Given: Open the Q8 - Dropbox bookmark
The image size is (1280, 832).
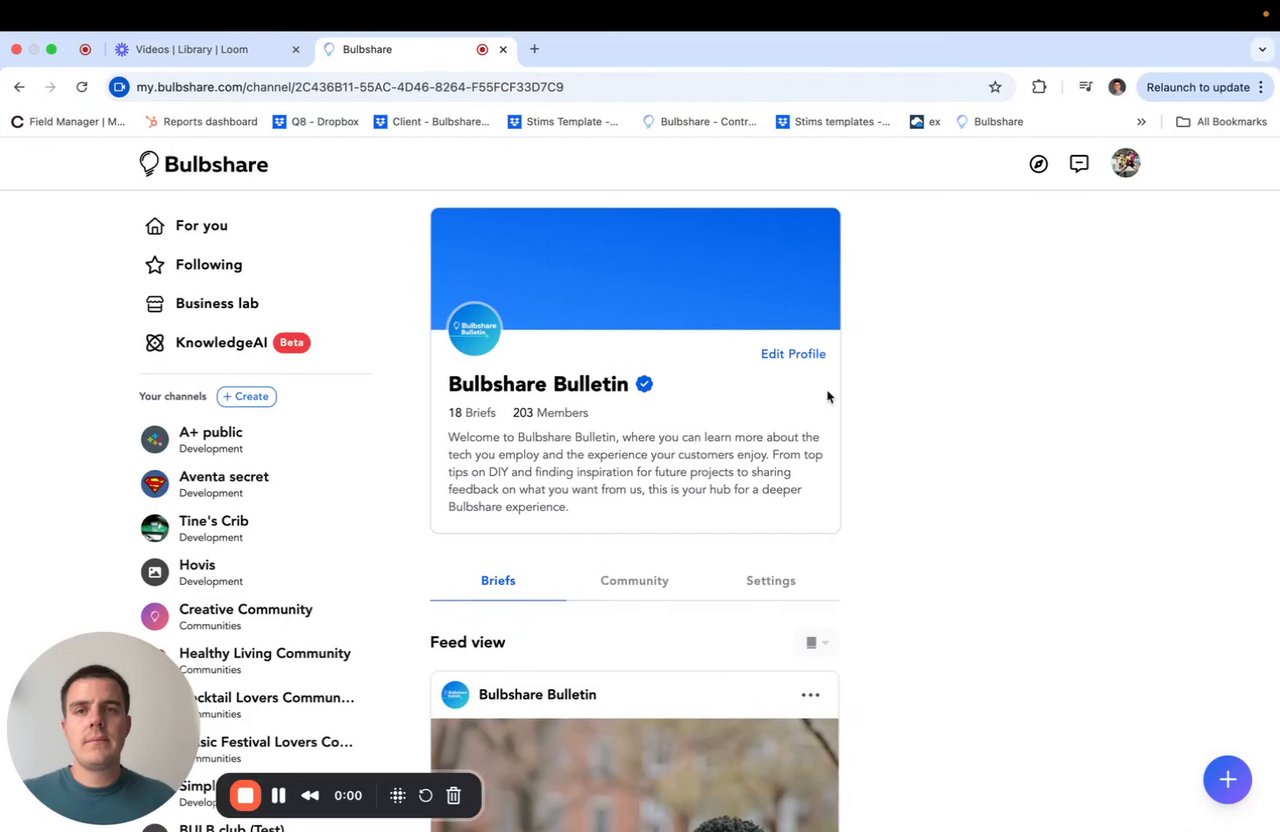Looking at the screenshot, I should [316, 122].
